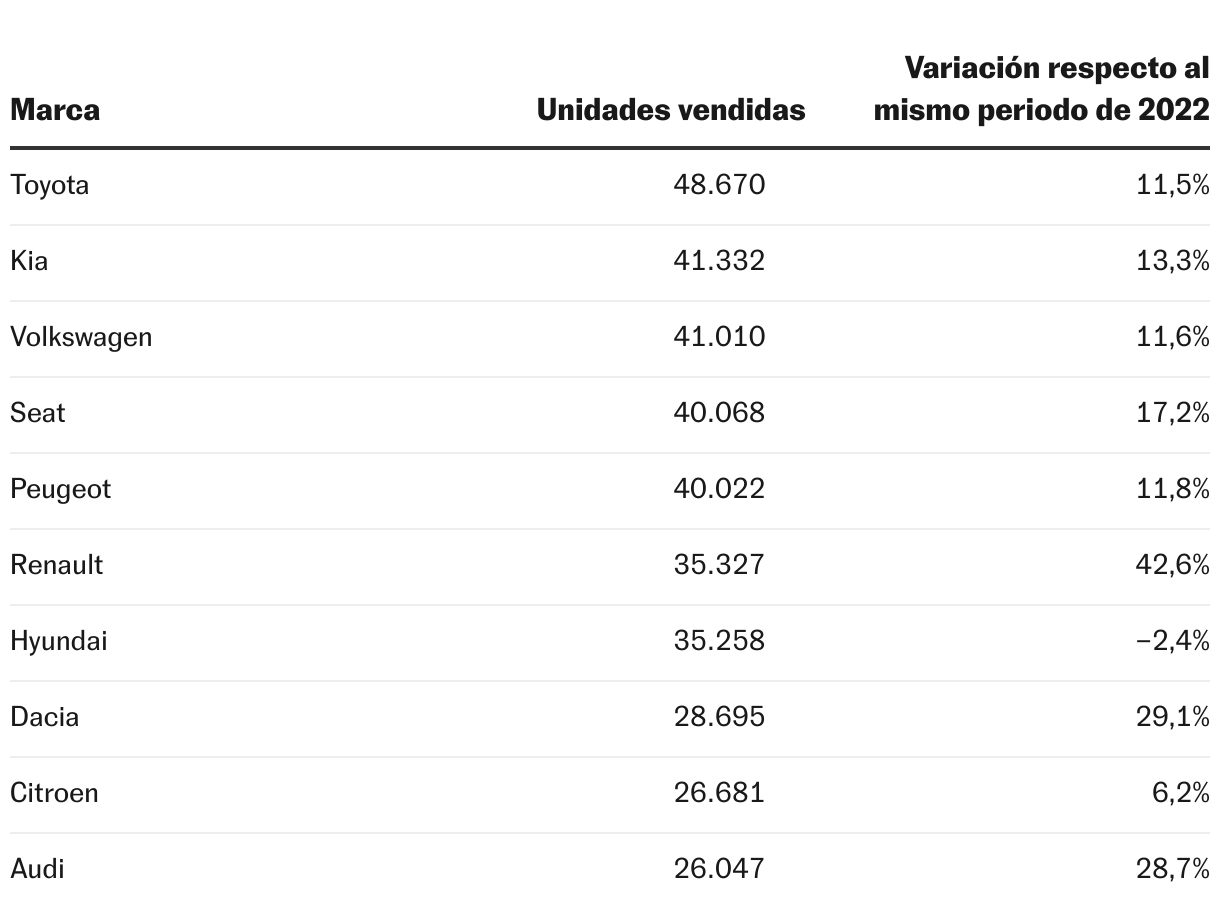Click Renault's 42,6% variation value
Viewport: 1220px width, 918px height.
point(1173,565)
